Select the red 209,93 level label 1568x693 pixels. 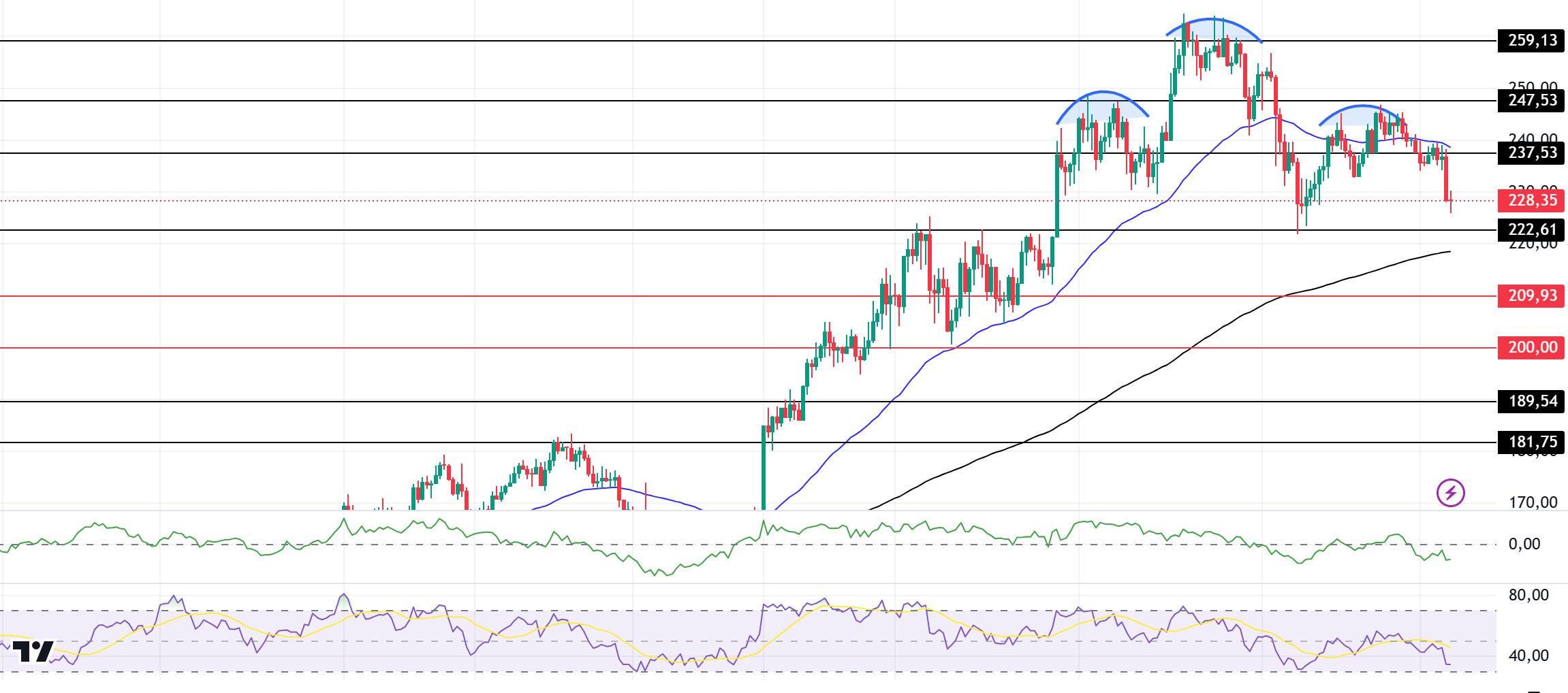pos(1531,296)
